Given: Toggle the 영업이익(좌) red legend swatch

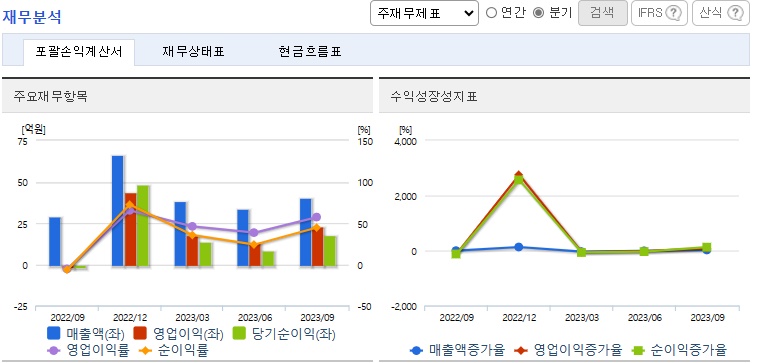Looking at the screenshot, I should pyautogui.click(x=140, y=334).
